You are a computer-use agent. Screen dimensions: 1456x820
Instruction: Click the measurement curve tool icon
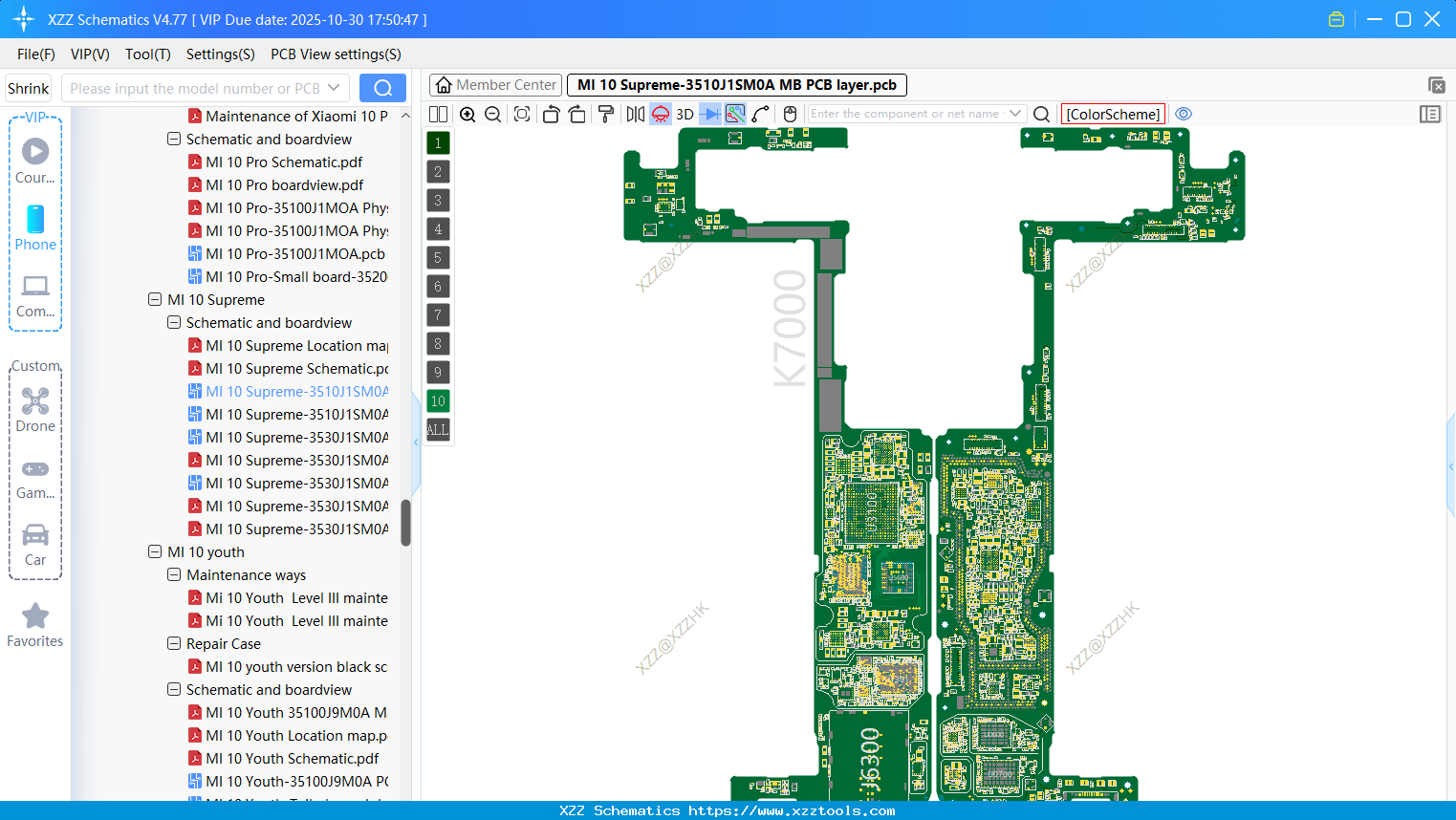[x=760, y=114]
